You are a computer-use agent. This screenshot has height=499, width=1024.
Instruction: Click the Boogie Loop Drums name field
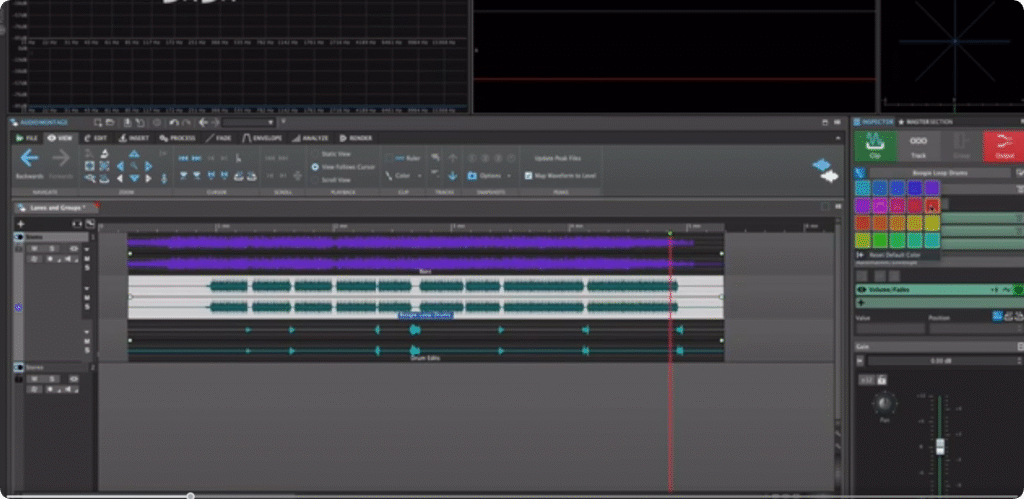(x=940, y=173)
